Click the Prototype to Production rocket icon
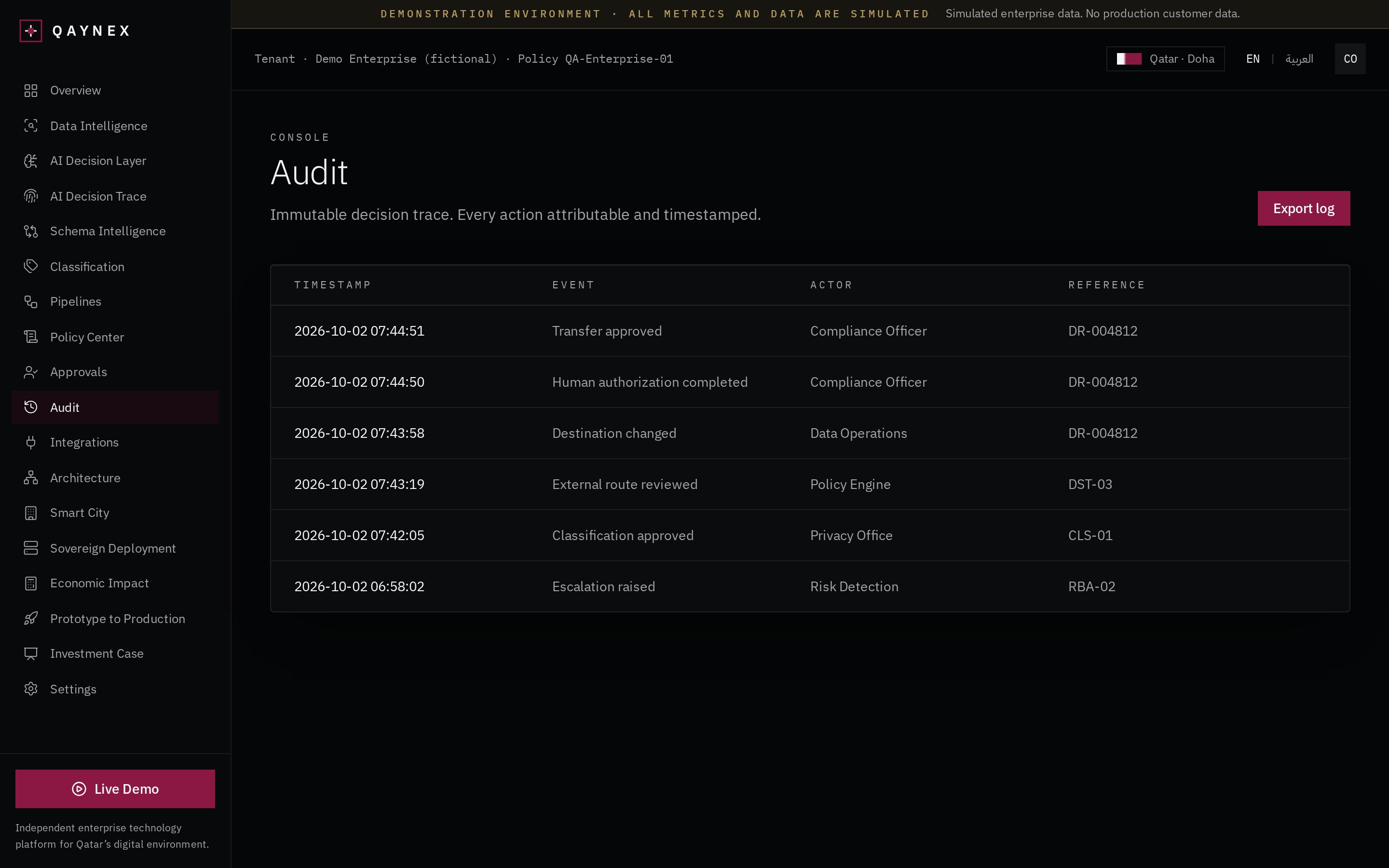The width and height of the screenshot is (1389, 868). [31, 619]
